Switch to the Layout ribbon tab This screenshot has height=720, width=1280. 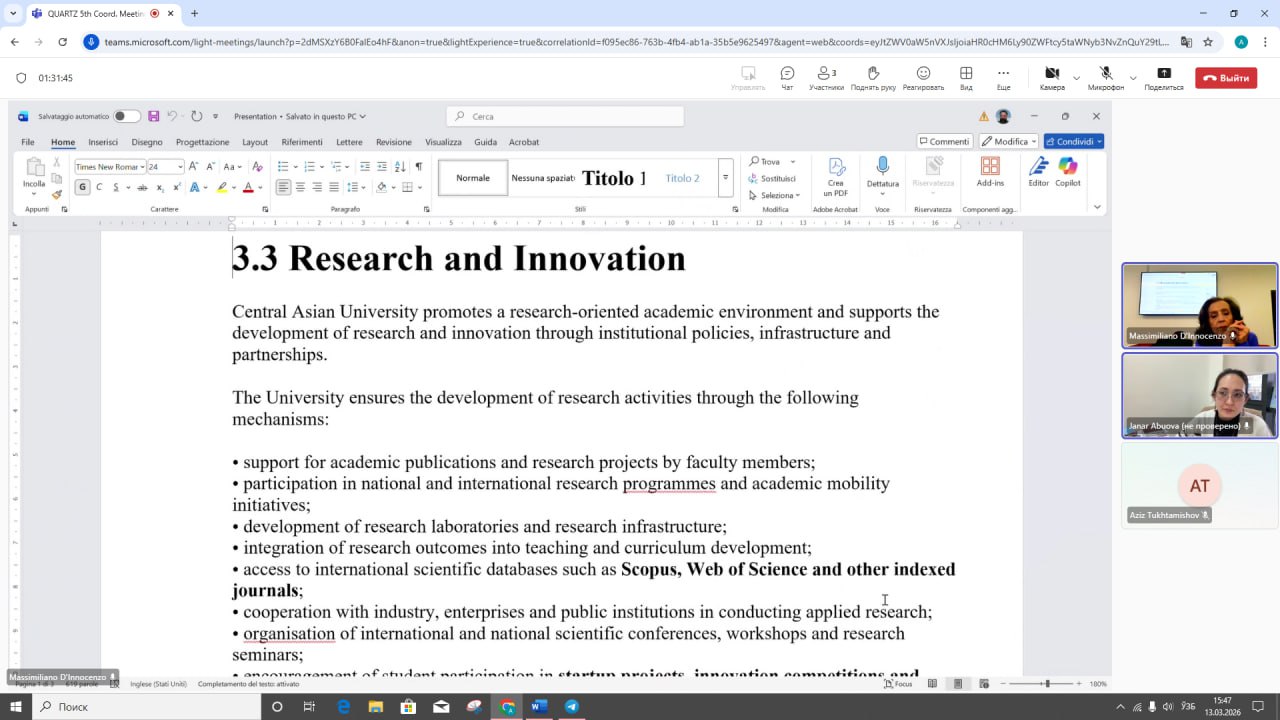(255, 142)
